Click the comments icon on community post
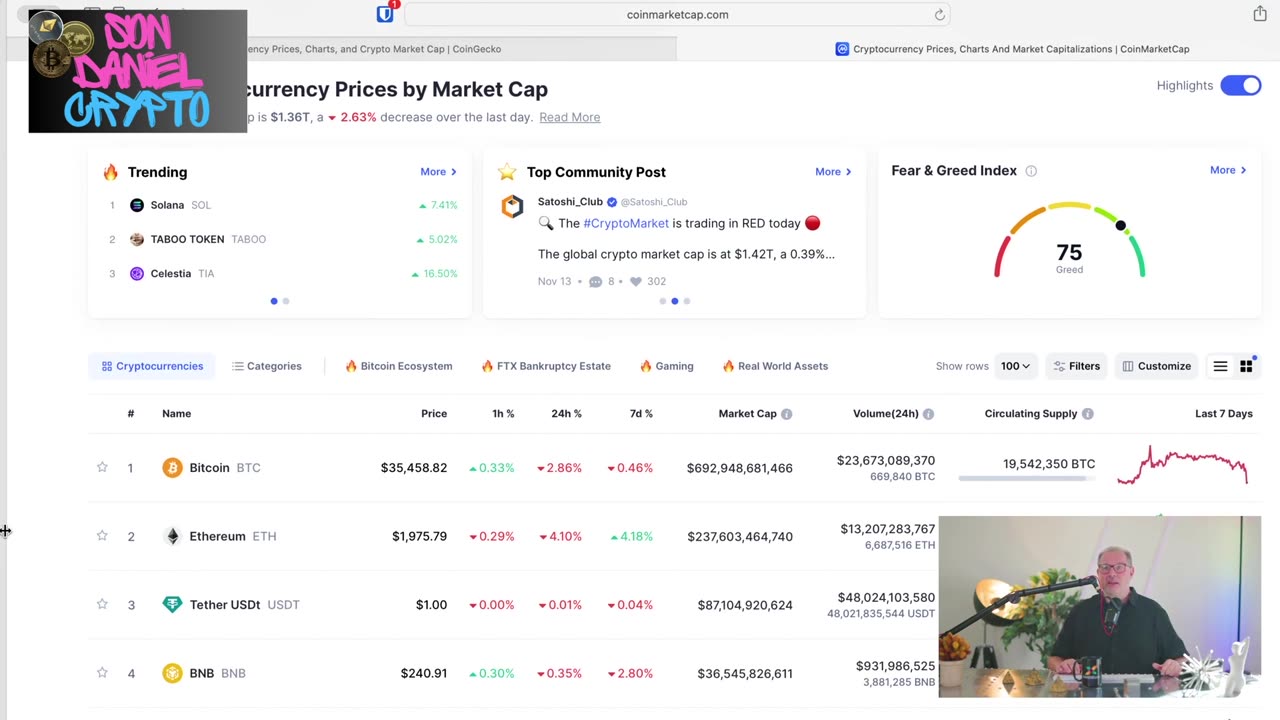 [x=596, y=282]
